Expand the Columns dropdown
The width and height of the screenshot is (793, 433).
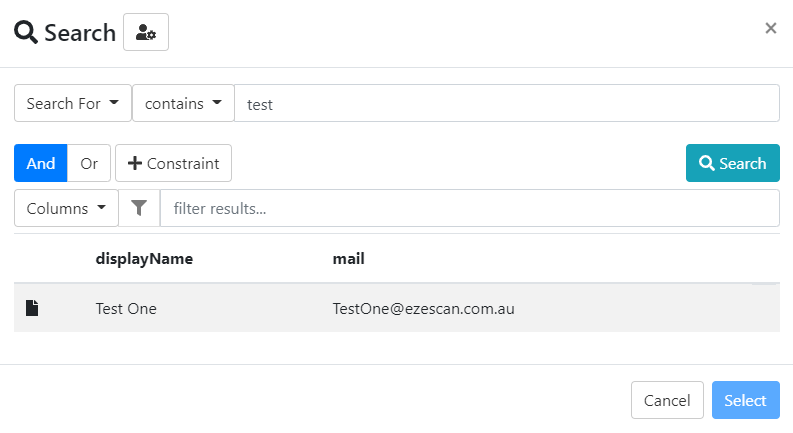(66, 208)
